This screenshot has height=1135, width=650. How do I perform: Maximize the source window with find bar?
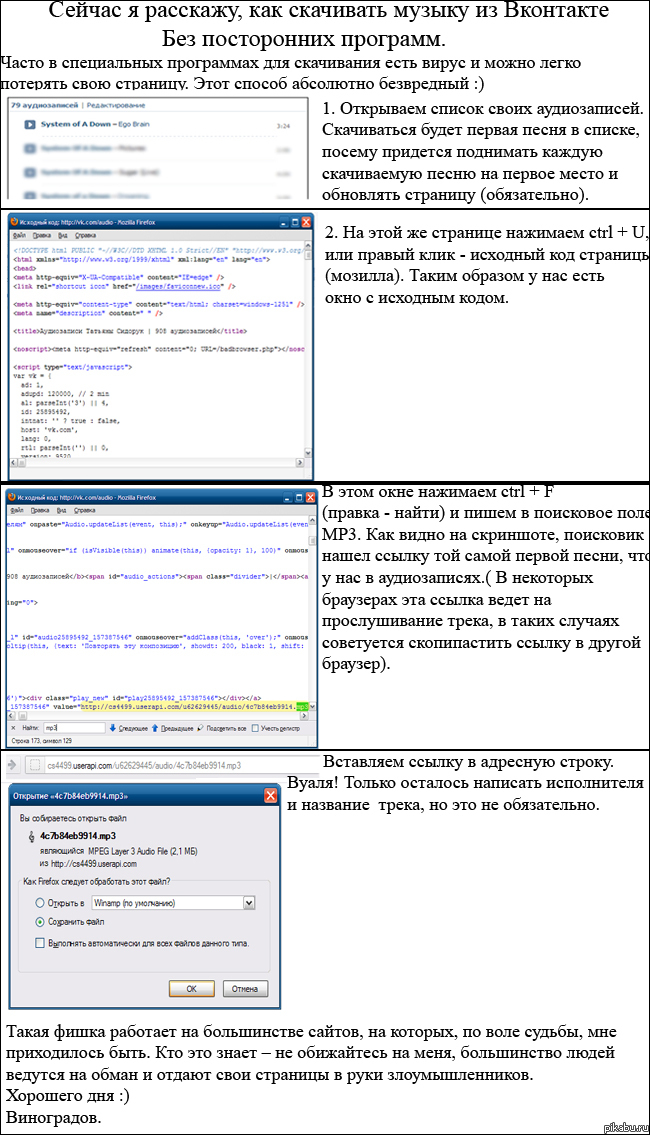coord(299,497)
